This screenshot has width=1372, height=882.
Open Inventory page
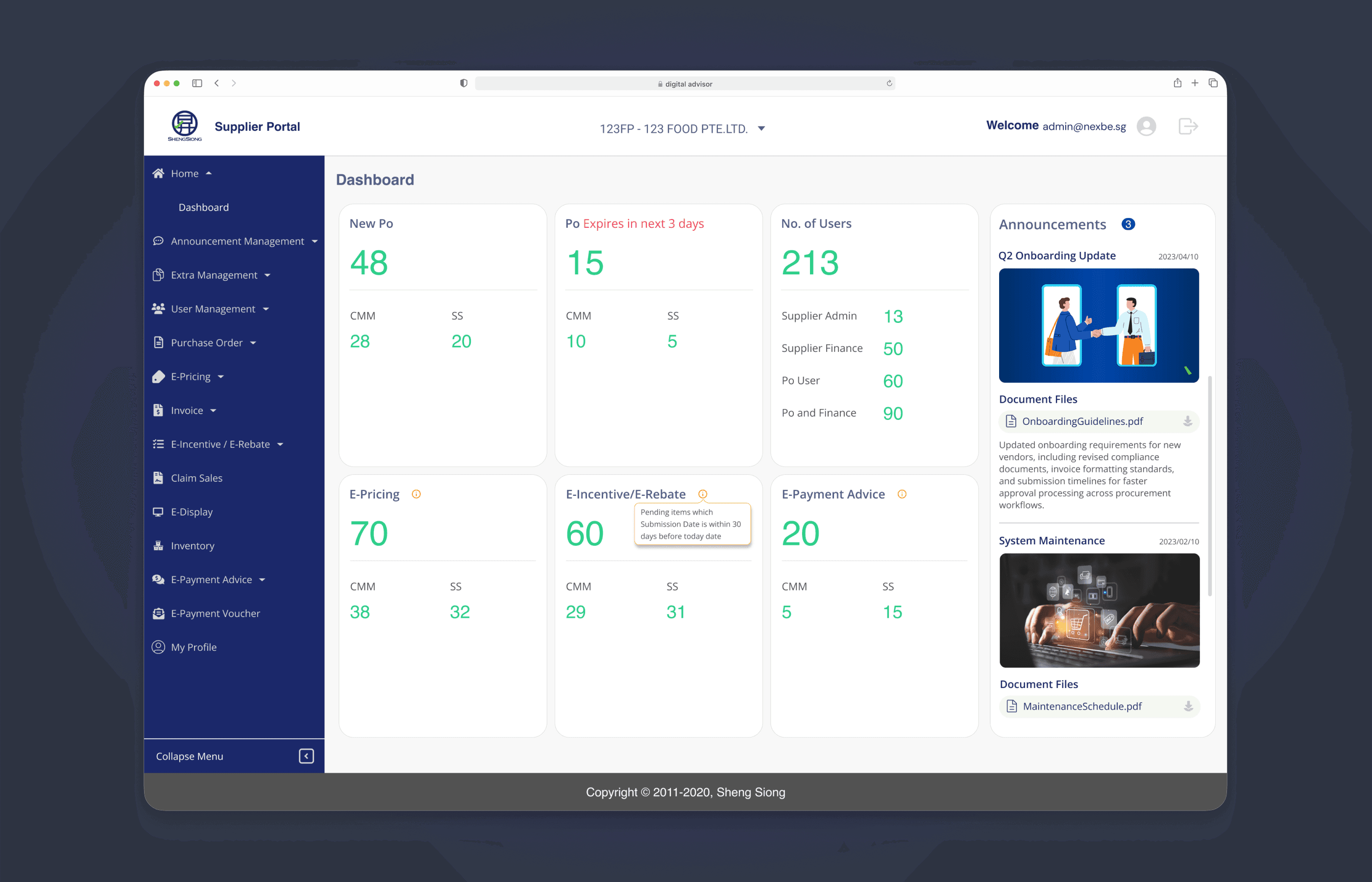click(x=193, y=545)
